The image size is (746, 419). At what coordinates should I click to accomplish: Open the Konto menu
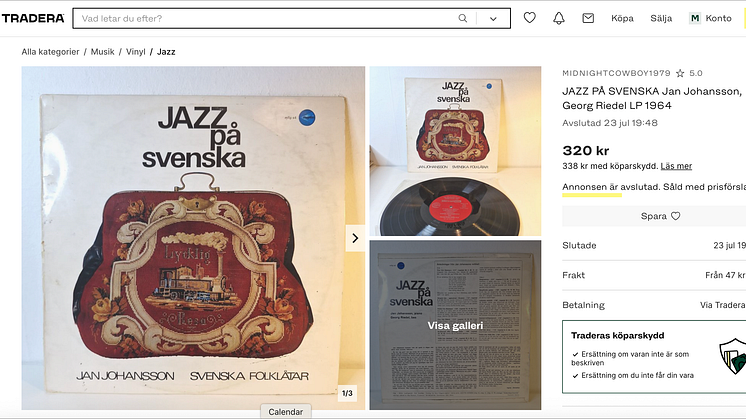(718, 18)
